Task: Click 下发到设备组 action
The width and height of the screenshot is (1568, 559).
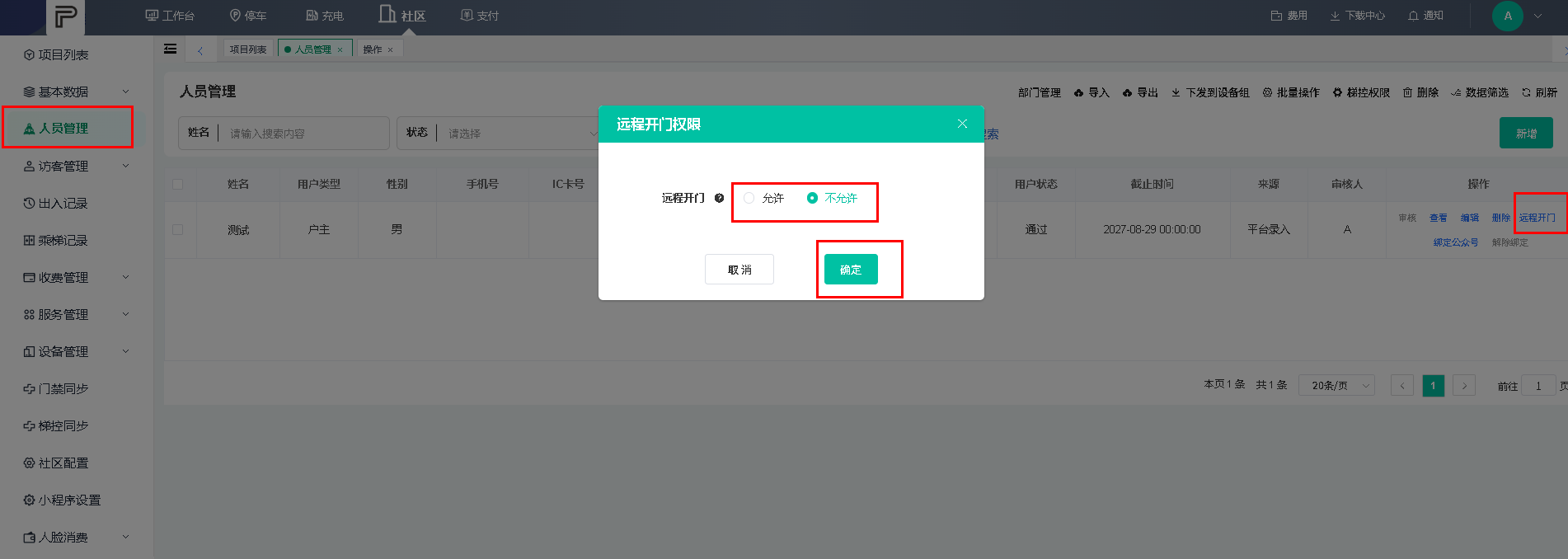Action: tap(1210, 92)
